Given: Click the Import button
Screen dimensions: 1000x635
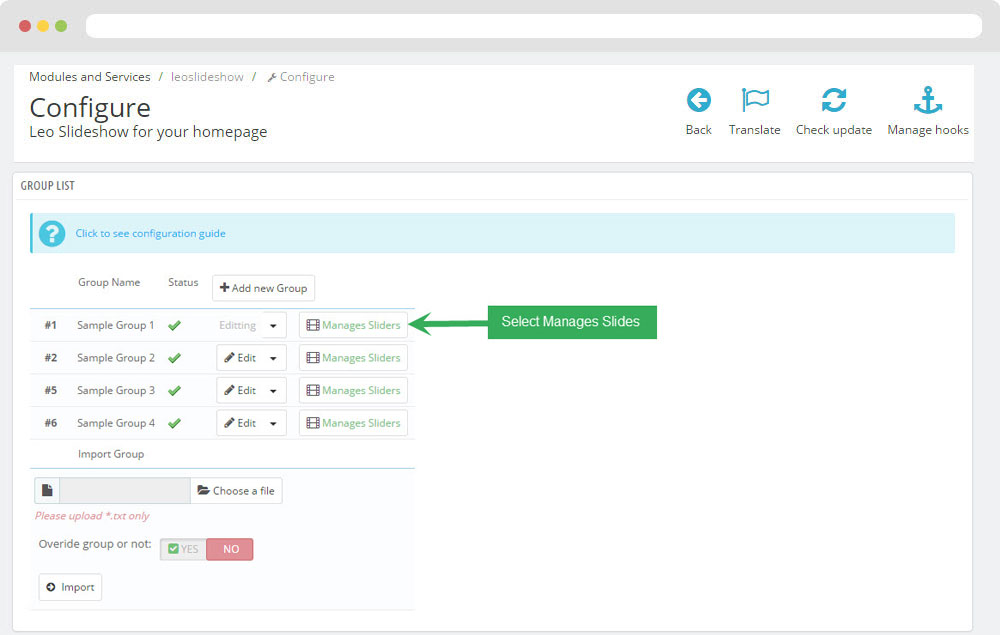Looking at the screenshot, I should click(70, 587).
